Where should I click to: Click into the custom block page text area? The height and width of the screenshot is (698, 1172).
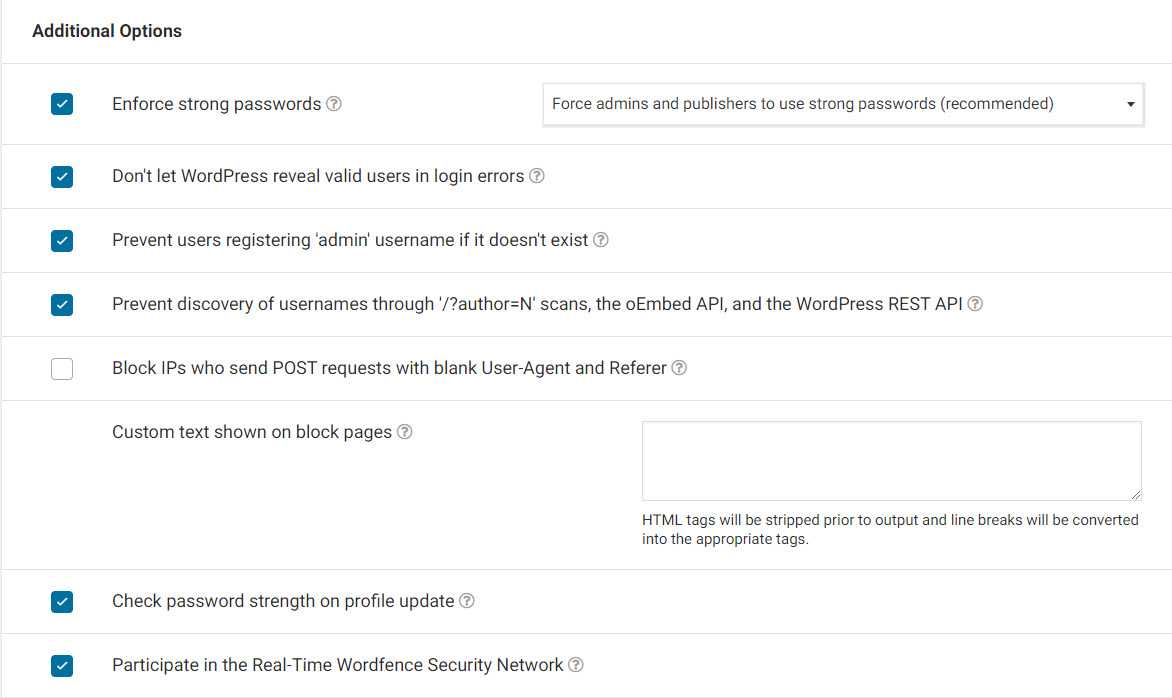890,460
